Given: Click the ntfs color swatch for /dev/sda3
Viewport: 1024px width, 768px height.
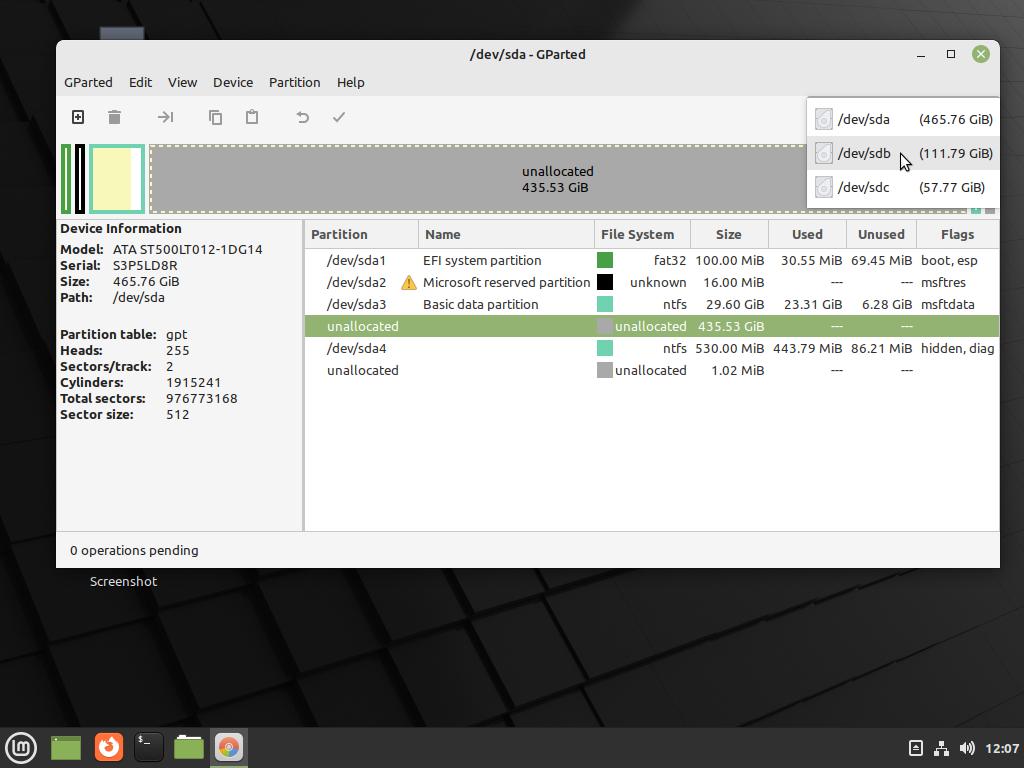Looking at the screenshot, I should click(x=605, y=304).
